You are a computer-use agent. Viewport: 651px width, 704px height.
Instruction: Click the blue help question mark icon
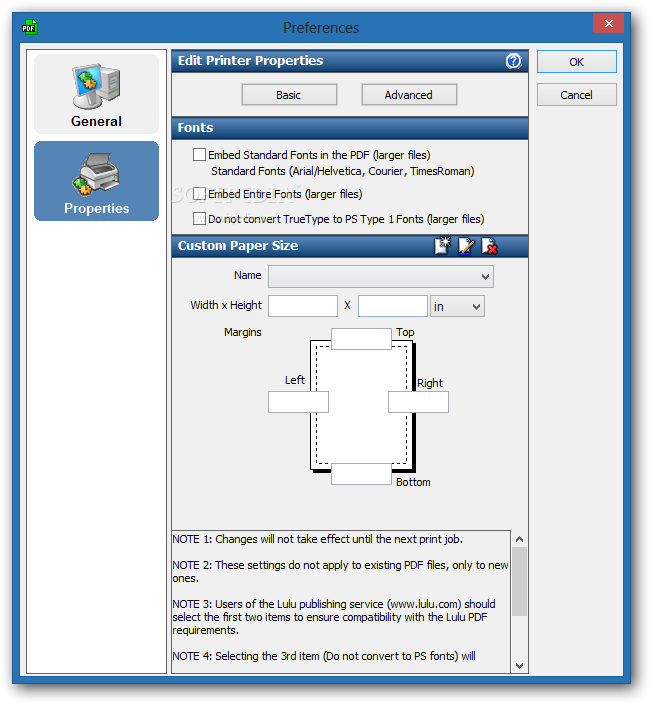[x=513, y=61]
